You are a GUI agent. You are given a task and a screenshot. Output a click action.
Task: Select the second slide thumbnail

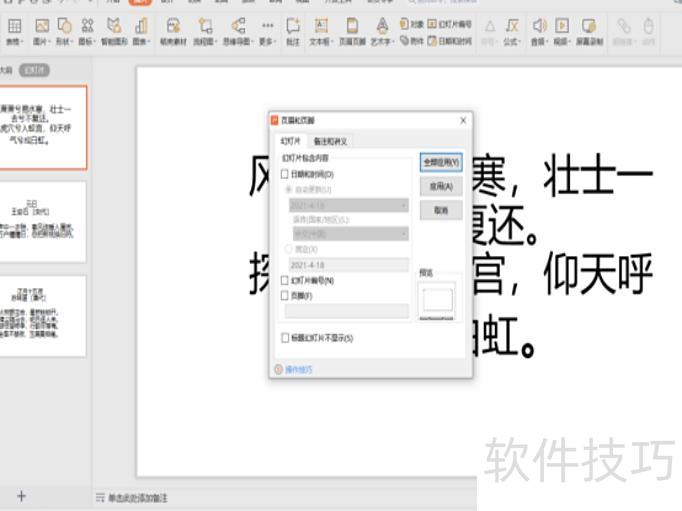[x=43, y=221]
